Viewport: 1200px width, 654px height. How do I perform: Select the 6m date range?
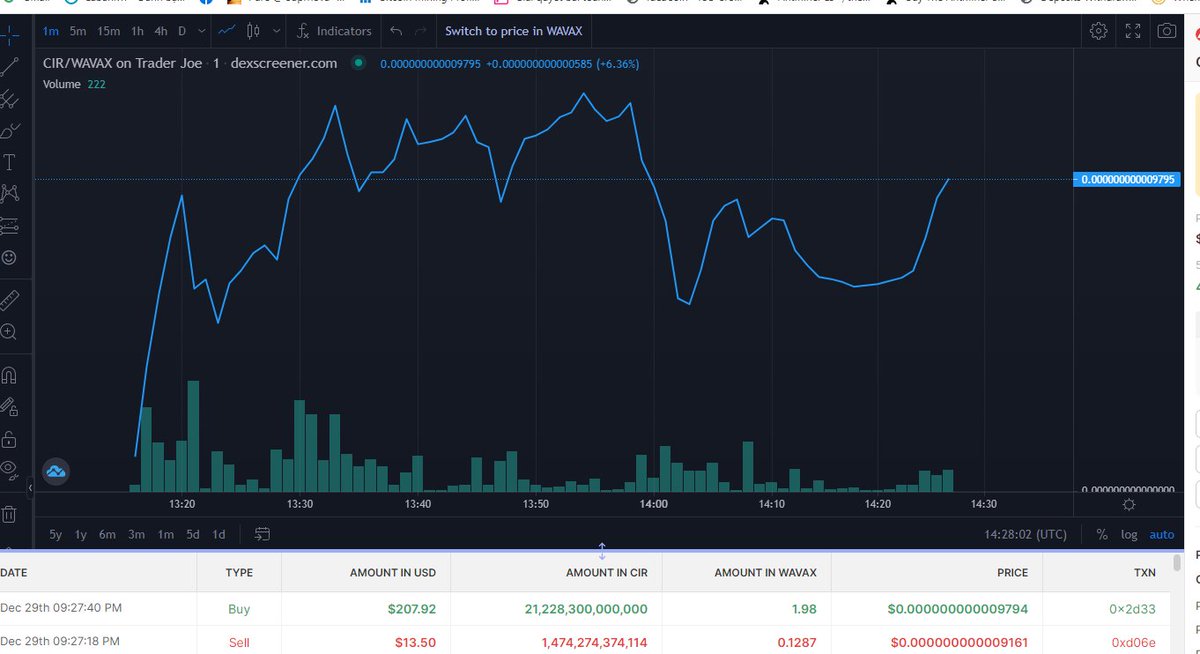click(107, 534)
